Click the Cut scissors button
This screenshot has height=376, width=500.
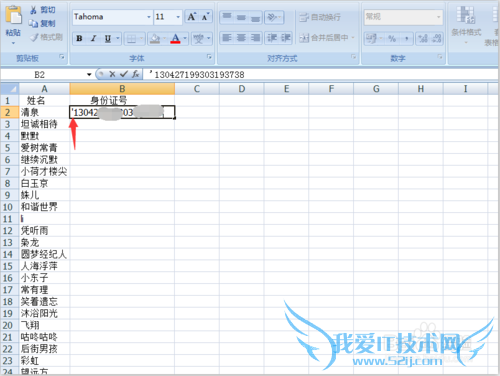click(42, 10)
